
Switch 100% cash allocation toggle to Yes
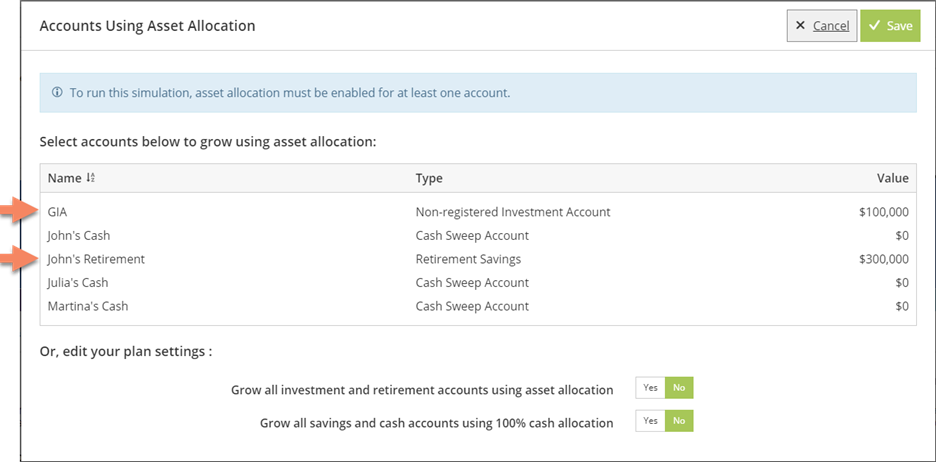pyautogui.click(x=650, y=422)
